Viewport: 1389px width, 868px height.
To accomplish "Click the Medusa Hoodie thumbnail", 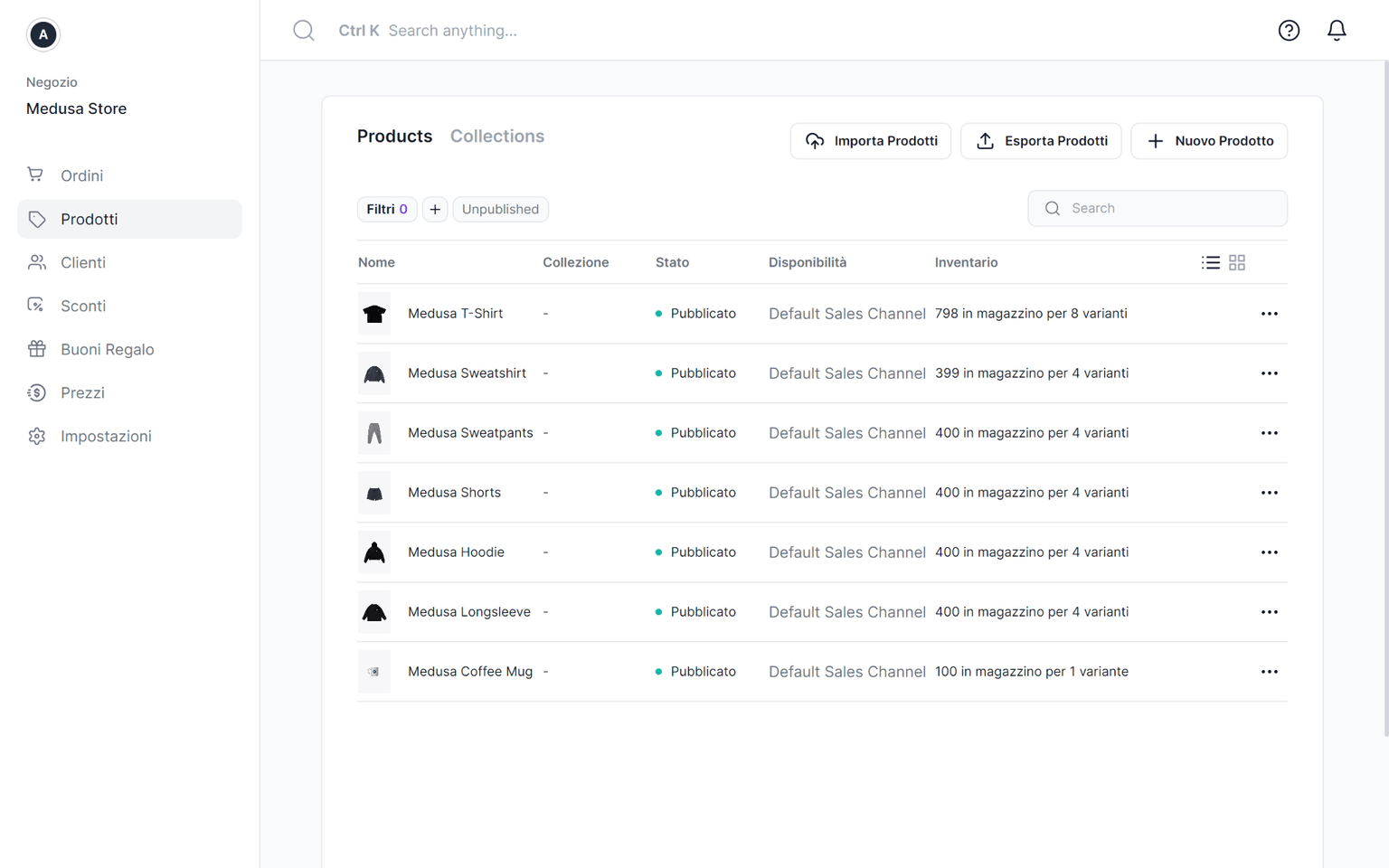I will (374, 552).
